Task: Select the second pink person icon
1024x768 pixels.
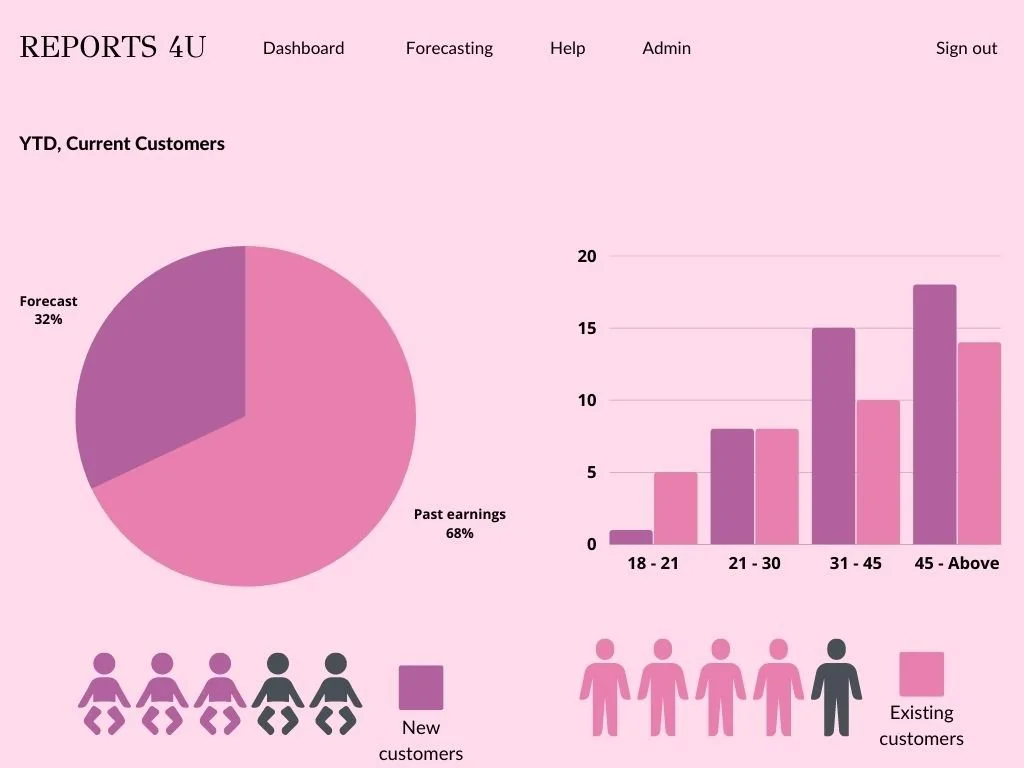Action: (662, 686)
